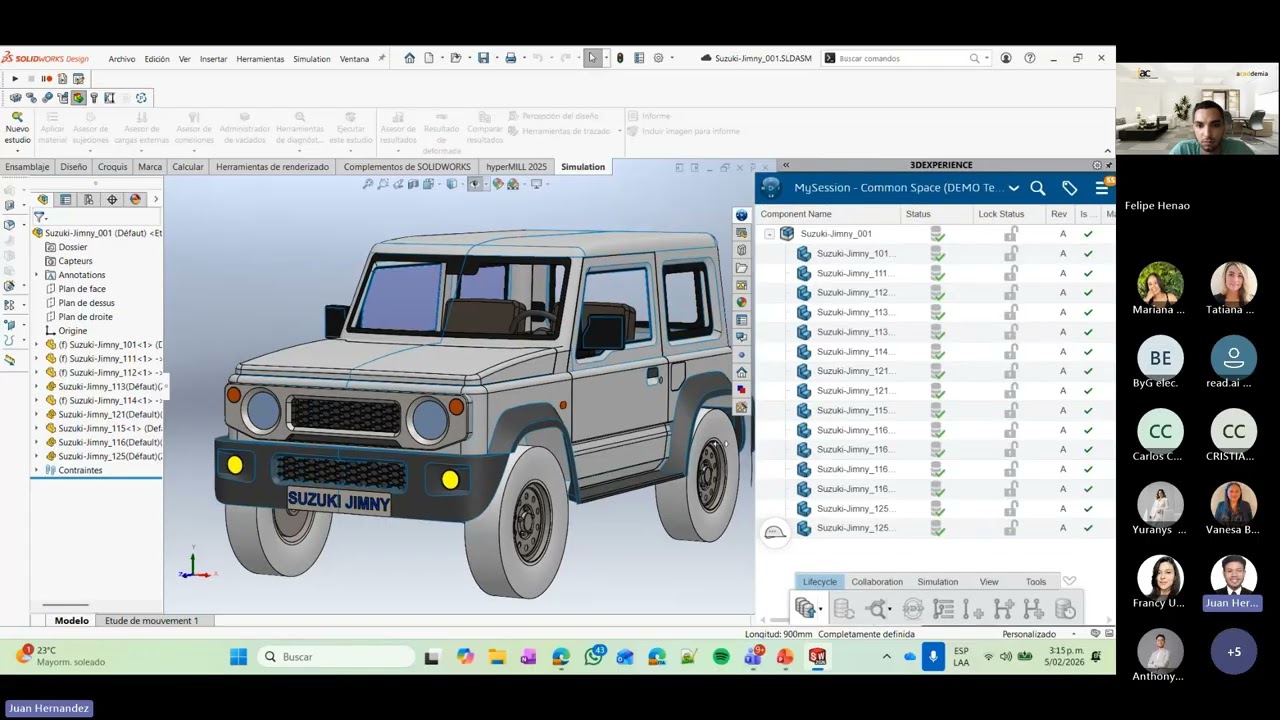Click the helmet assistant round button
This screenshot has height=720, width=1280.
click(774, 533)
